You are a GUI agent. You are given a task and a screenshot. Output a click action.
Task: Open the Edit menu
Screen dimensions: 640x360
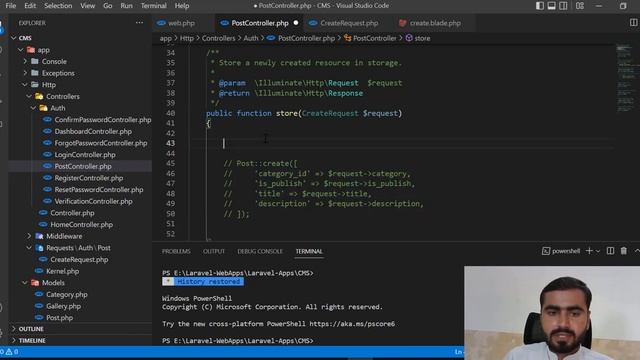[30, 6]
